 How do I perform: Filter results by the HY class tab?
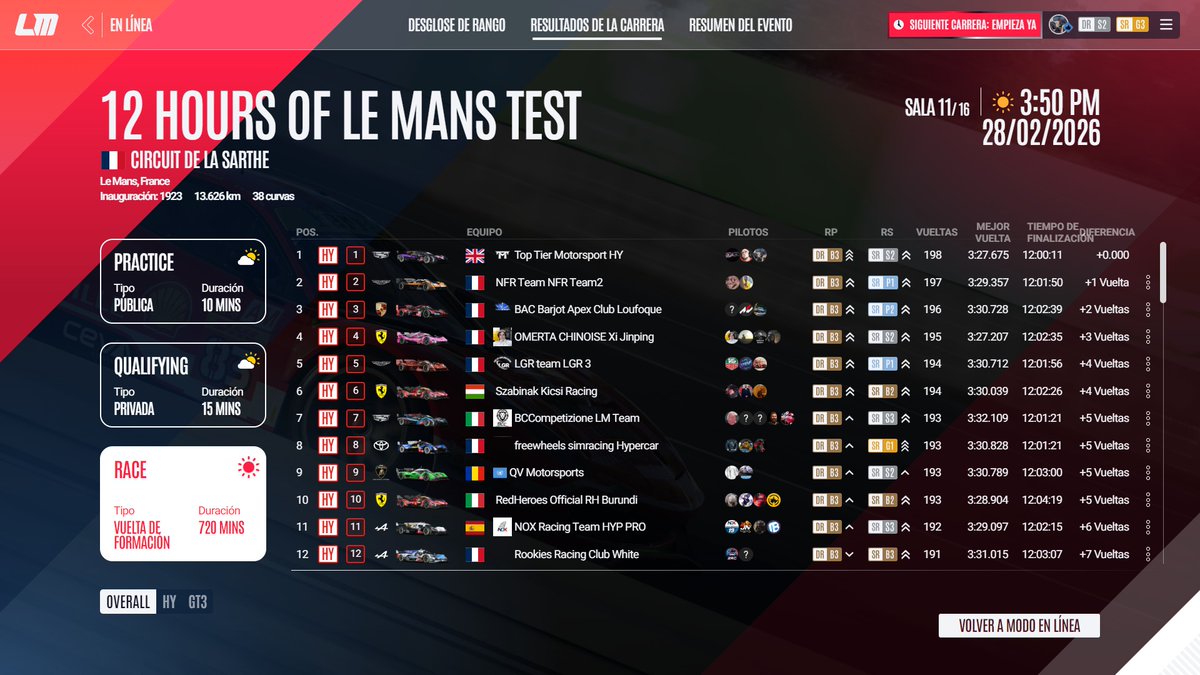coord(169,602)
